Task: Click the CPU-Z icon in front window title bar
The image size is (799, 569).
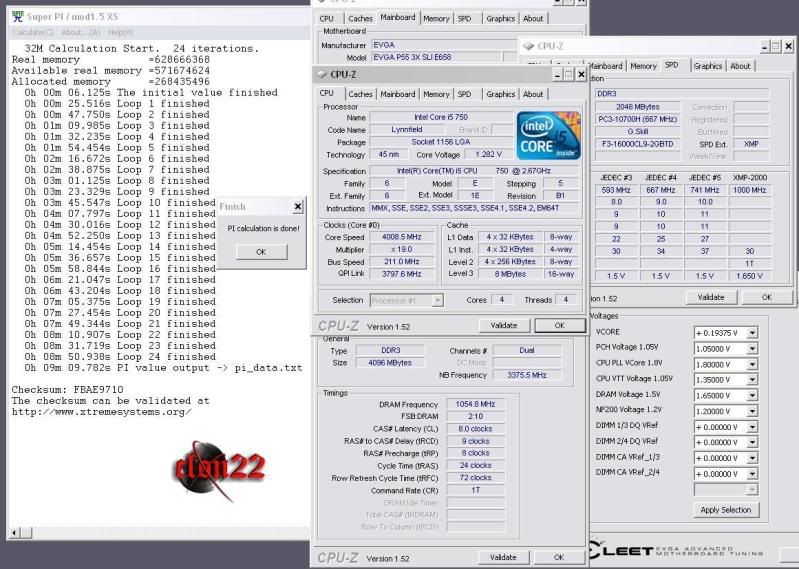Action: point(322,74)
